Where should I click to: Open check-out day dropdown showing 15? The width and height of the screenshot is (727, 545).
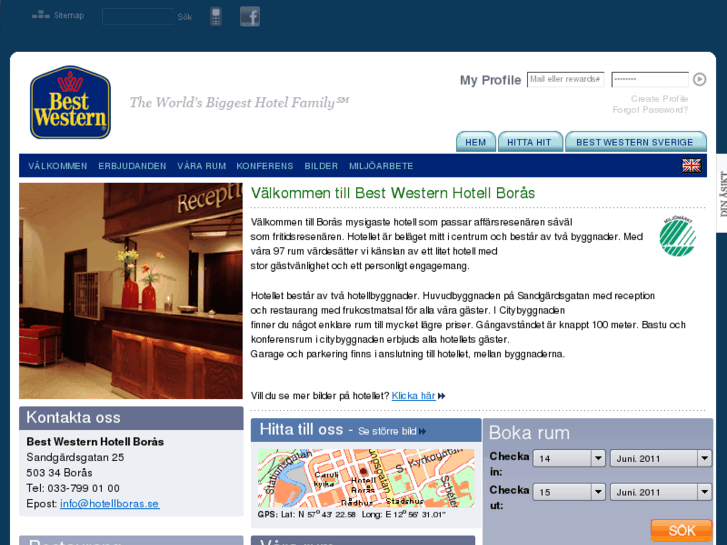click(x=569, y=492)
